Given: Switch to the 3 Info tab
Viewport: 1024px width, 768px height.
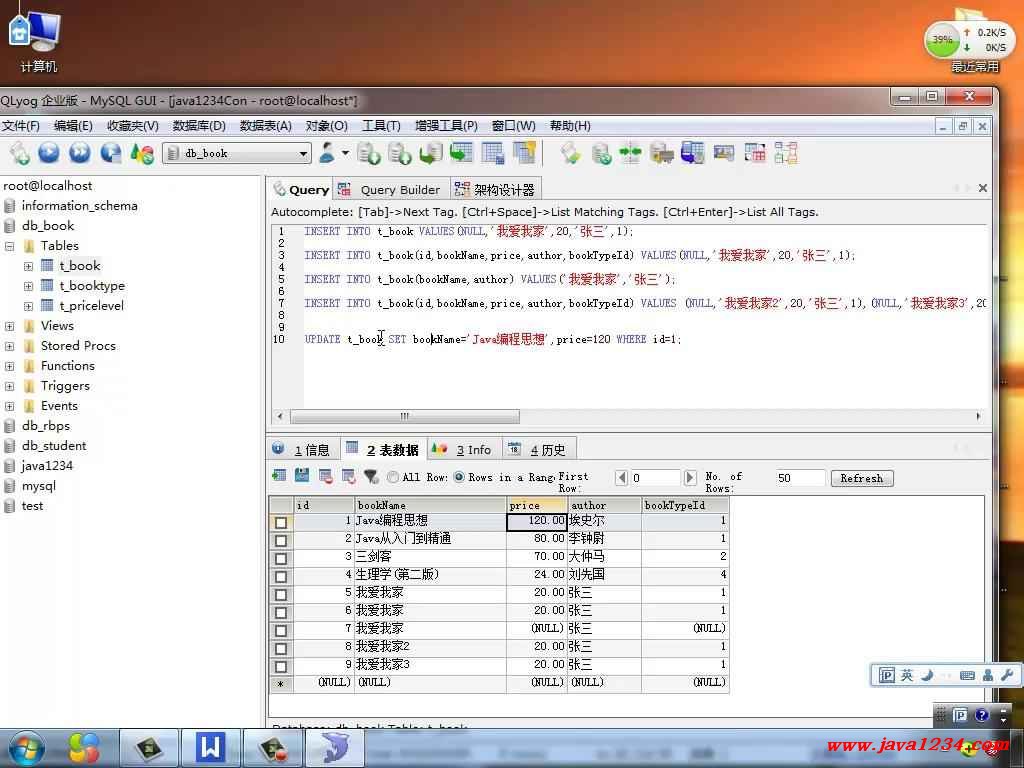Looking at the screenshot, I should click(465, 449).
